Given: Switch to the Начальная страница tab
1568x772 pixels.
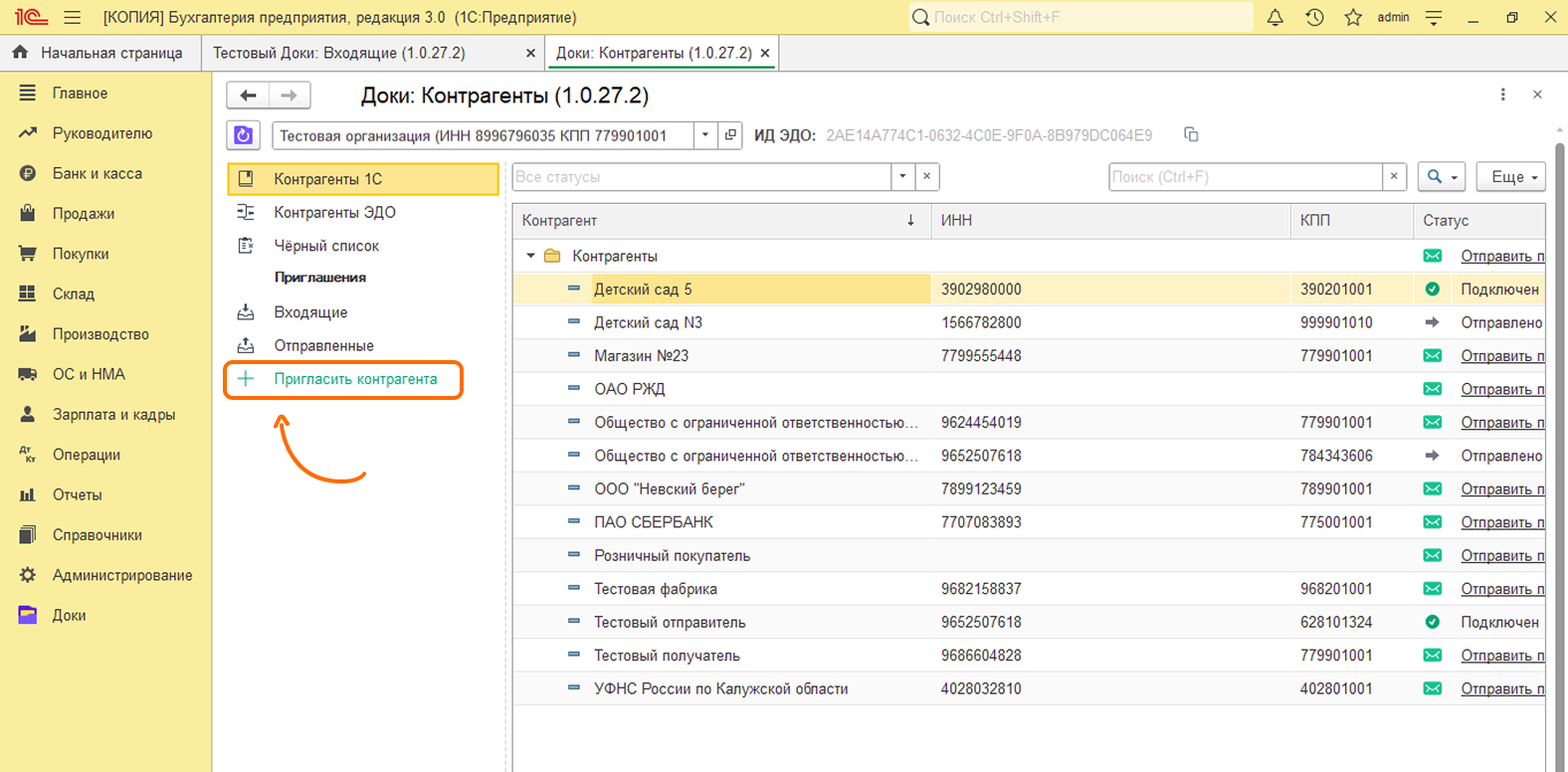Looking at the screenshot, I should point(98,53).
